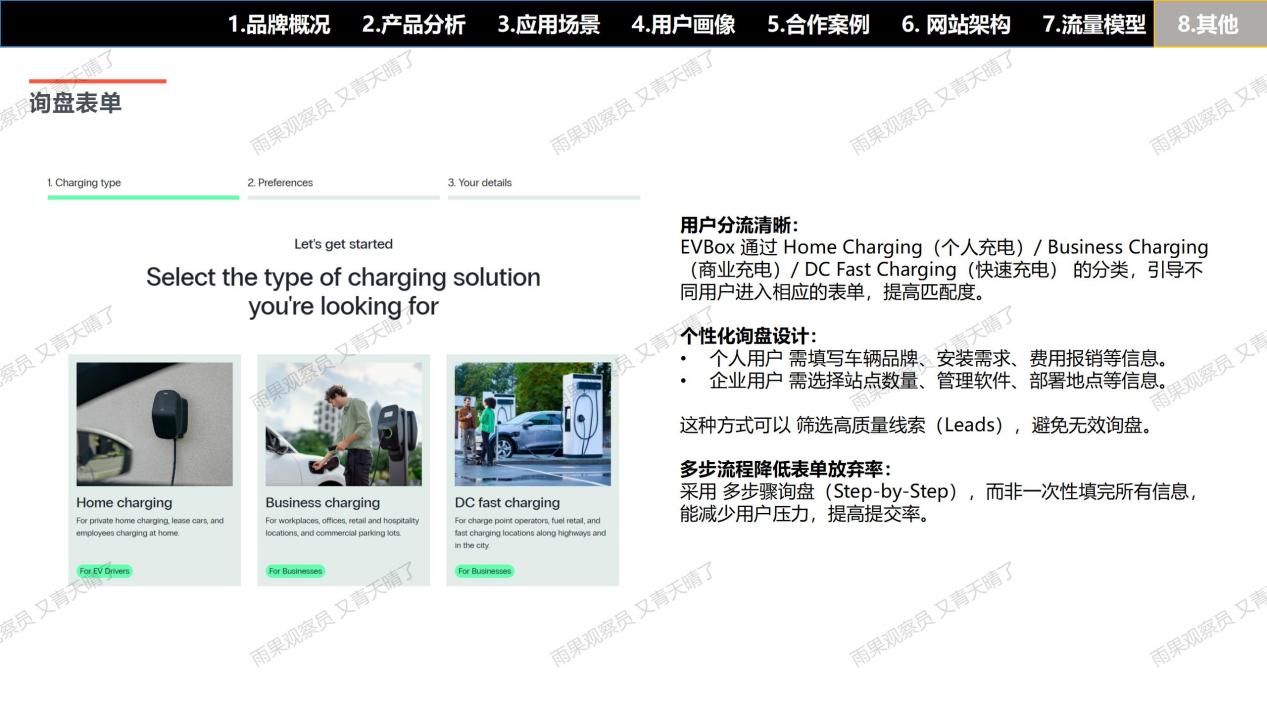Image resolution: width=1267 pixels, height=713 pixels.
Task: Pick the DC fast charging card title
Action: point(507,503)
